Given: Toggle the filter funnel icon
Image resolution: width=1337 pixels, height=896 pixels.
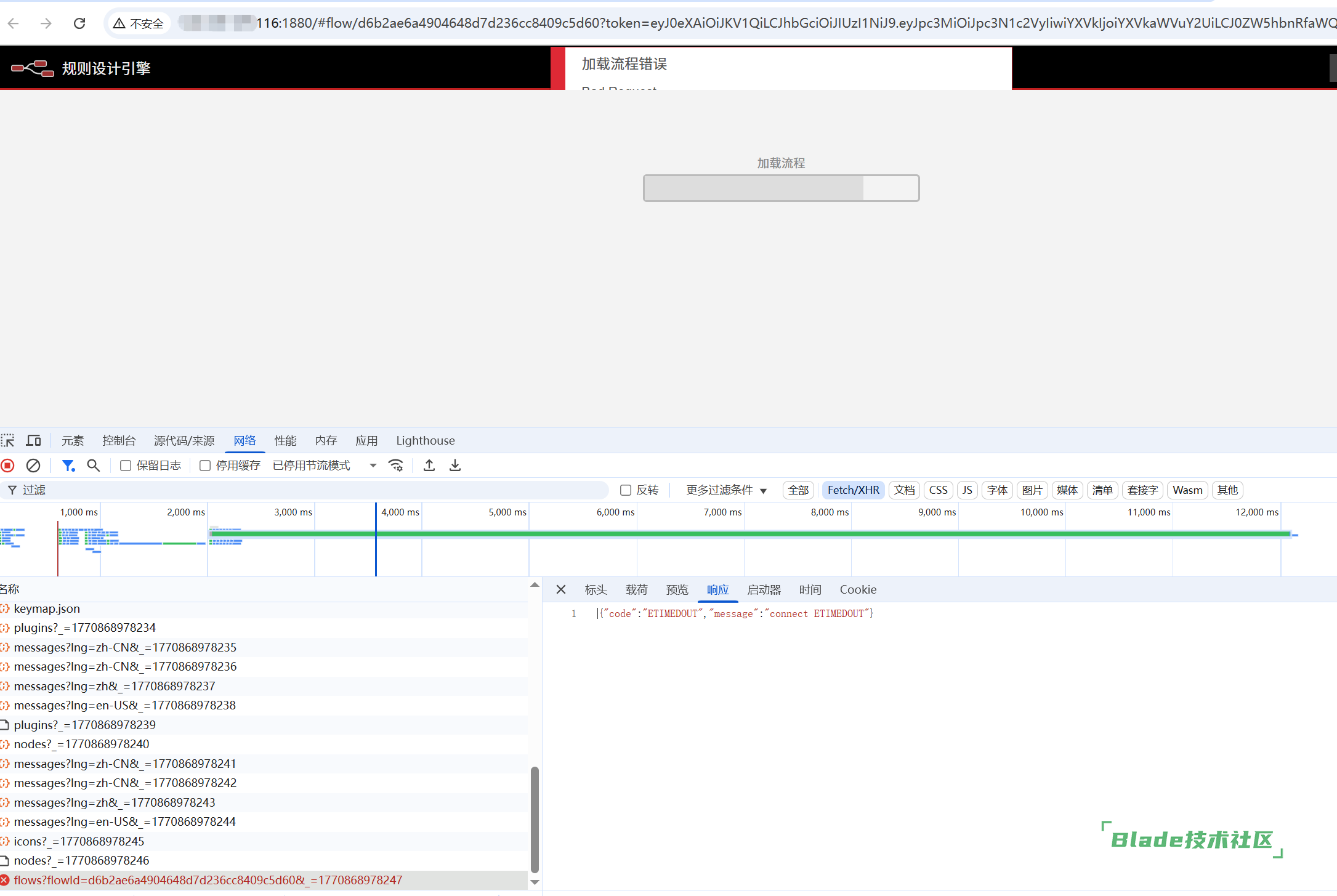Looking at the screenshot, I should click(68, 466).
